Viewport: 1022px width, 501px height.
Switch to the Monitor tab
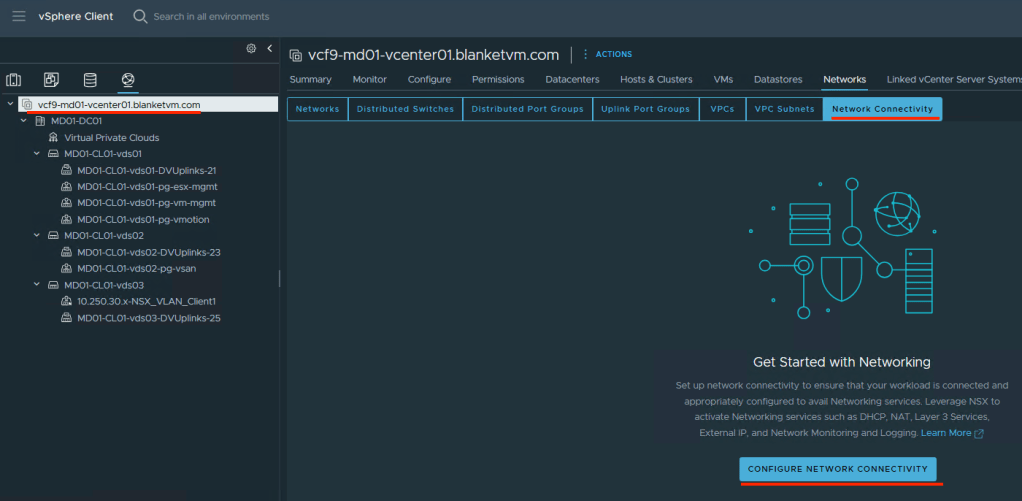pyautogui.click(x=370, y=79)
